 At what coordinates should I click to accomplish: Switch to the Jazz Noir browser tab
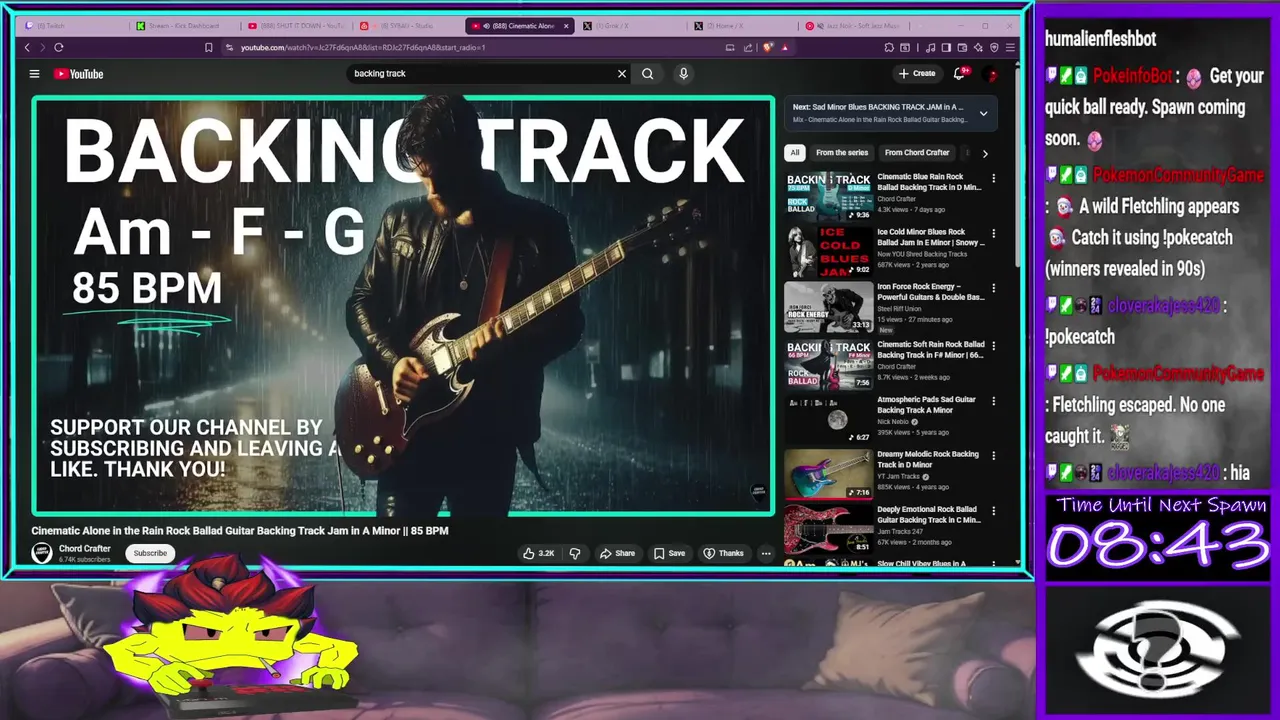pos(857,26)
